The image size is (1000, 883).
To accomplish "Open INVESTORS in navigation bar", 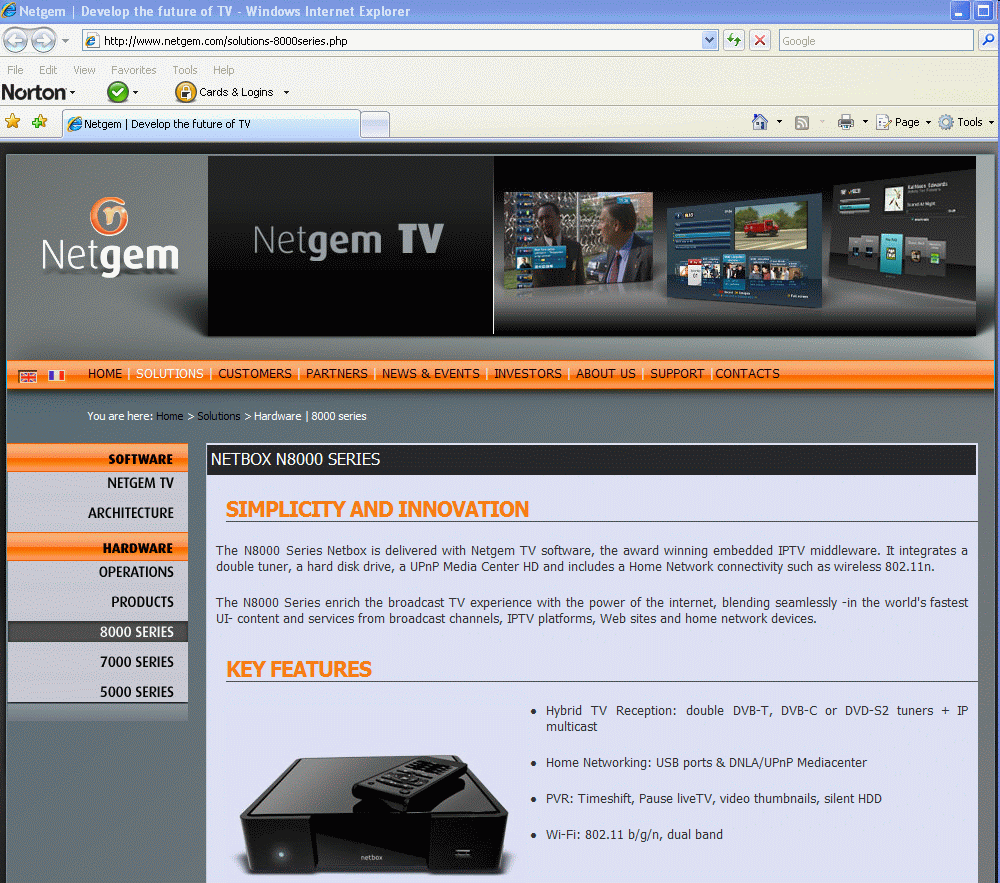I will tap(527, 374).
